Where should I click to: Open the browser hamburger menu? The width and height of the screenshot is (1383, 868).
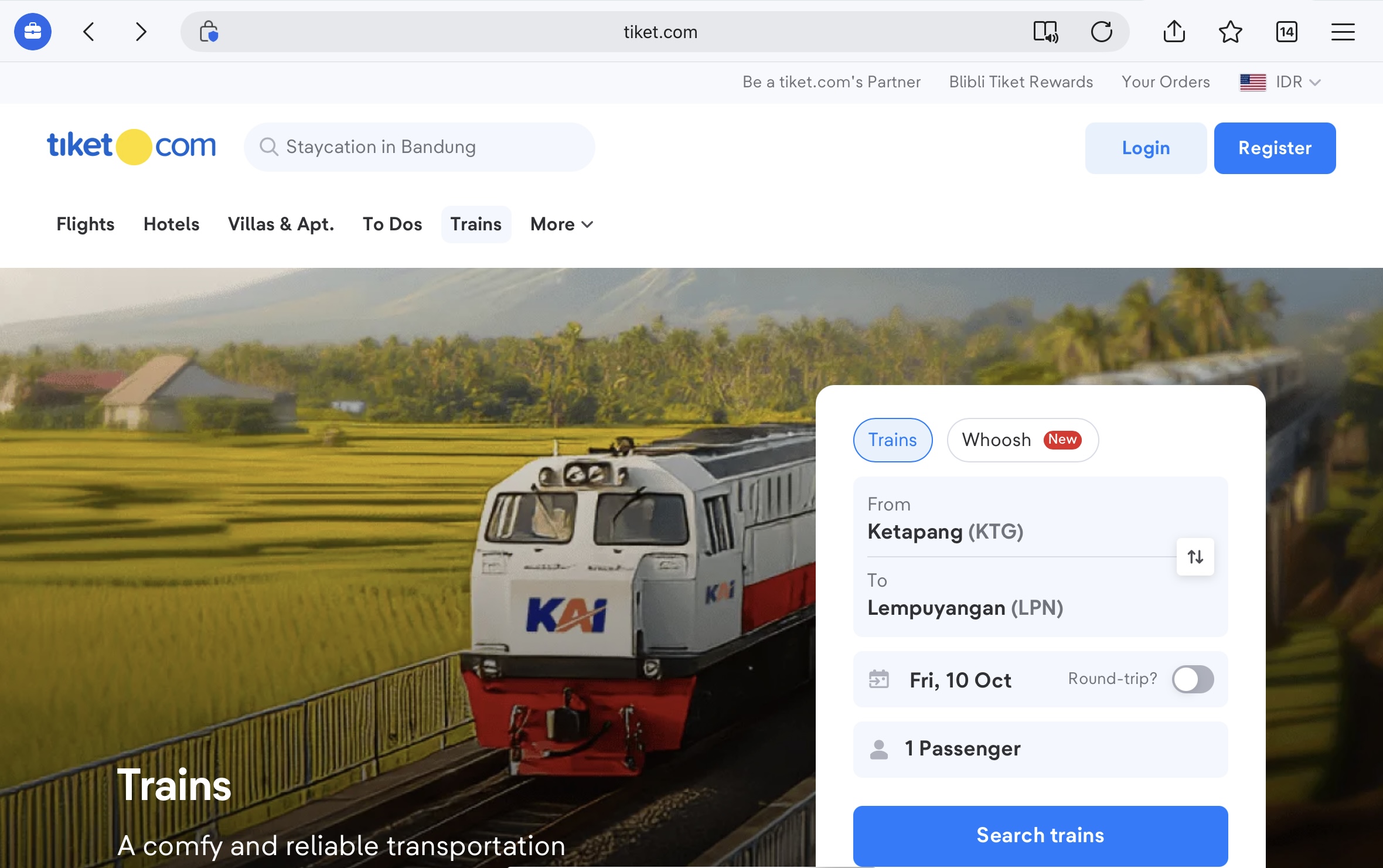tap(1343, 32)
